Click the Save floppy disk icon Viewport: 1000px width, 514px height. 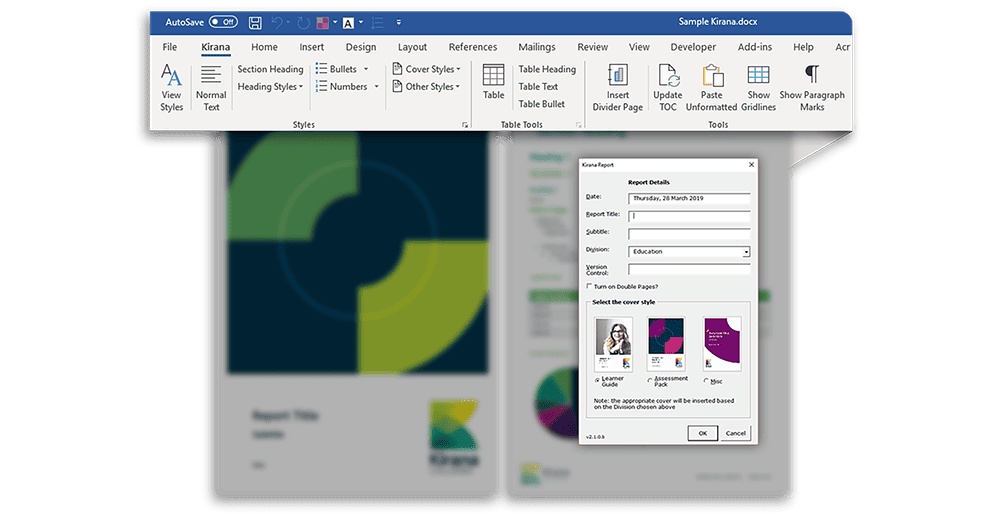(x=255, y=23)
